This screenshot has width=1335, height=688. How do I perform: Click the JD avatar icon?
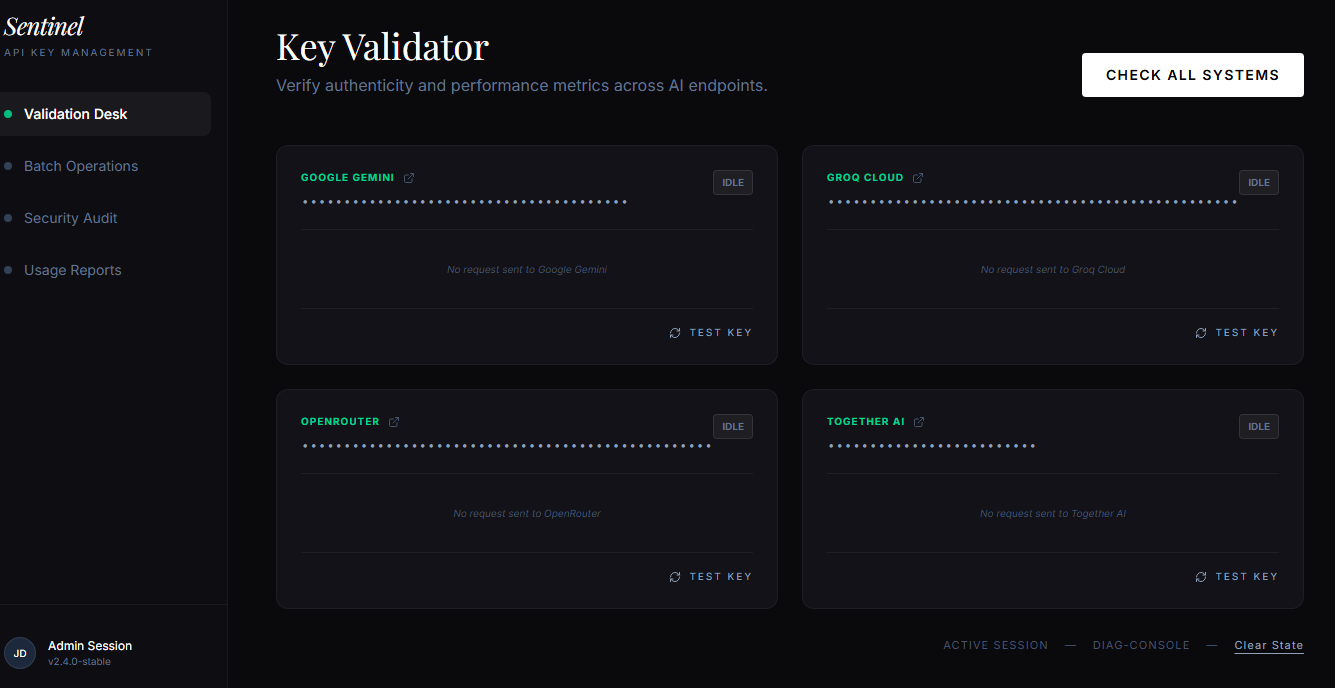[20, 653]
